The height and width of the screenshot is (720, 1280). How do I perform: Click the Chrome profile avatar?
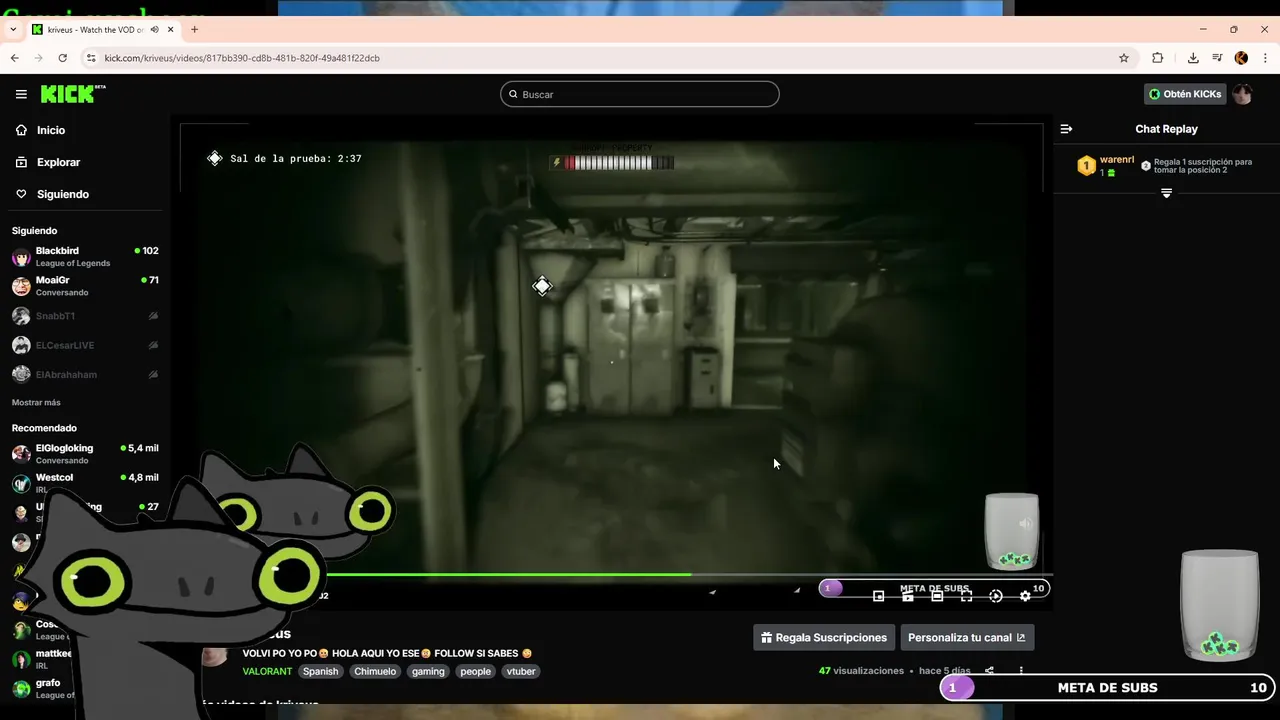tap(1241, 58)
